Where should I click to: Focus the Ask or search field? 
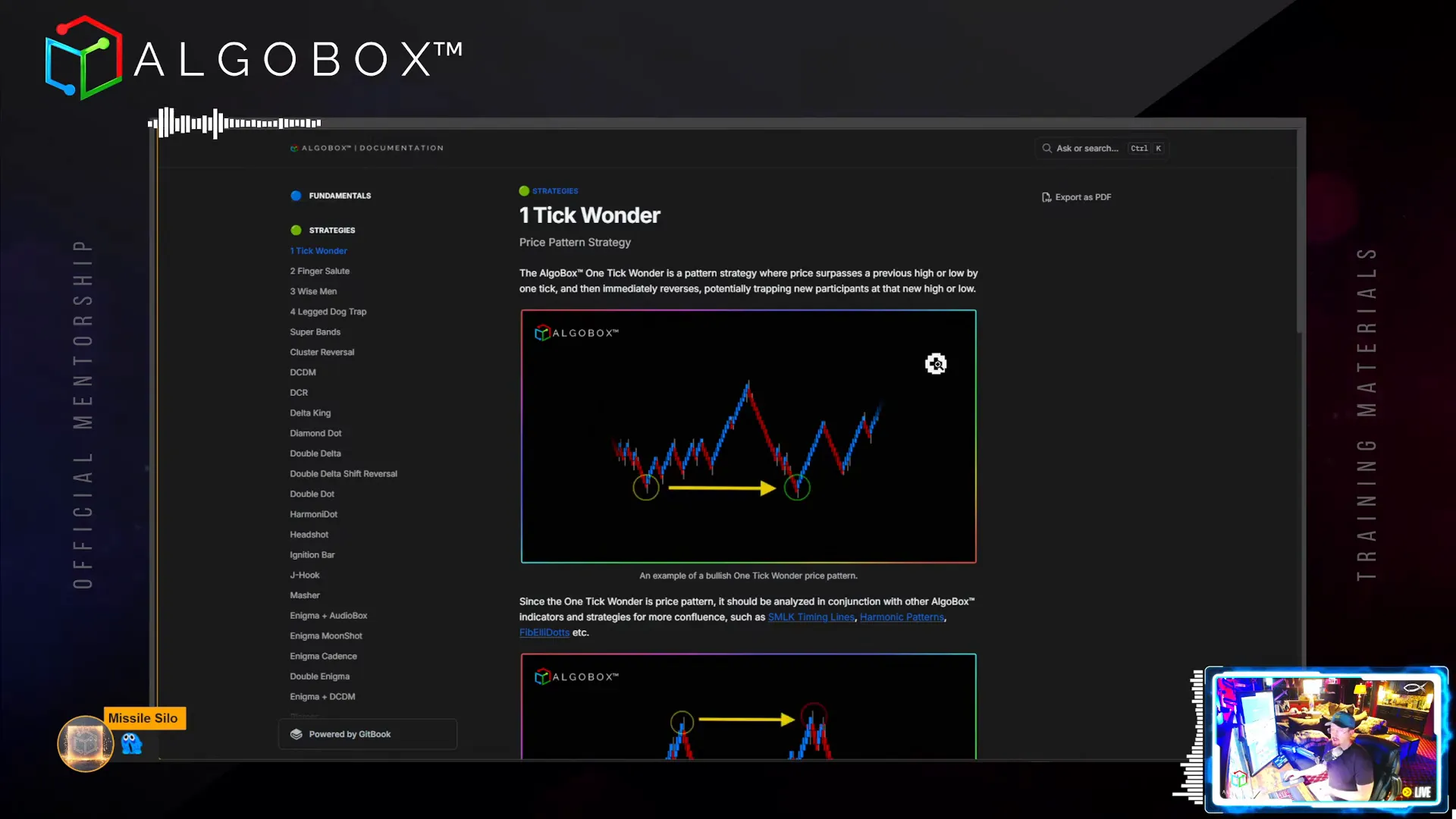point(1102,148)
